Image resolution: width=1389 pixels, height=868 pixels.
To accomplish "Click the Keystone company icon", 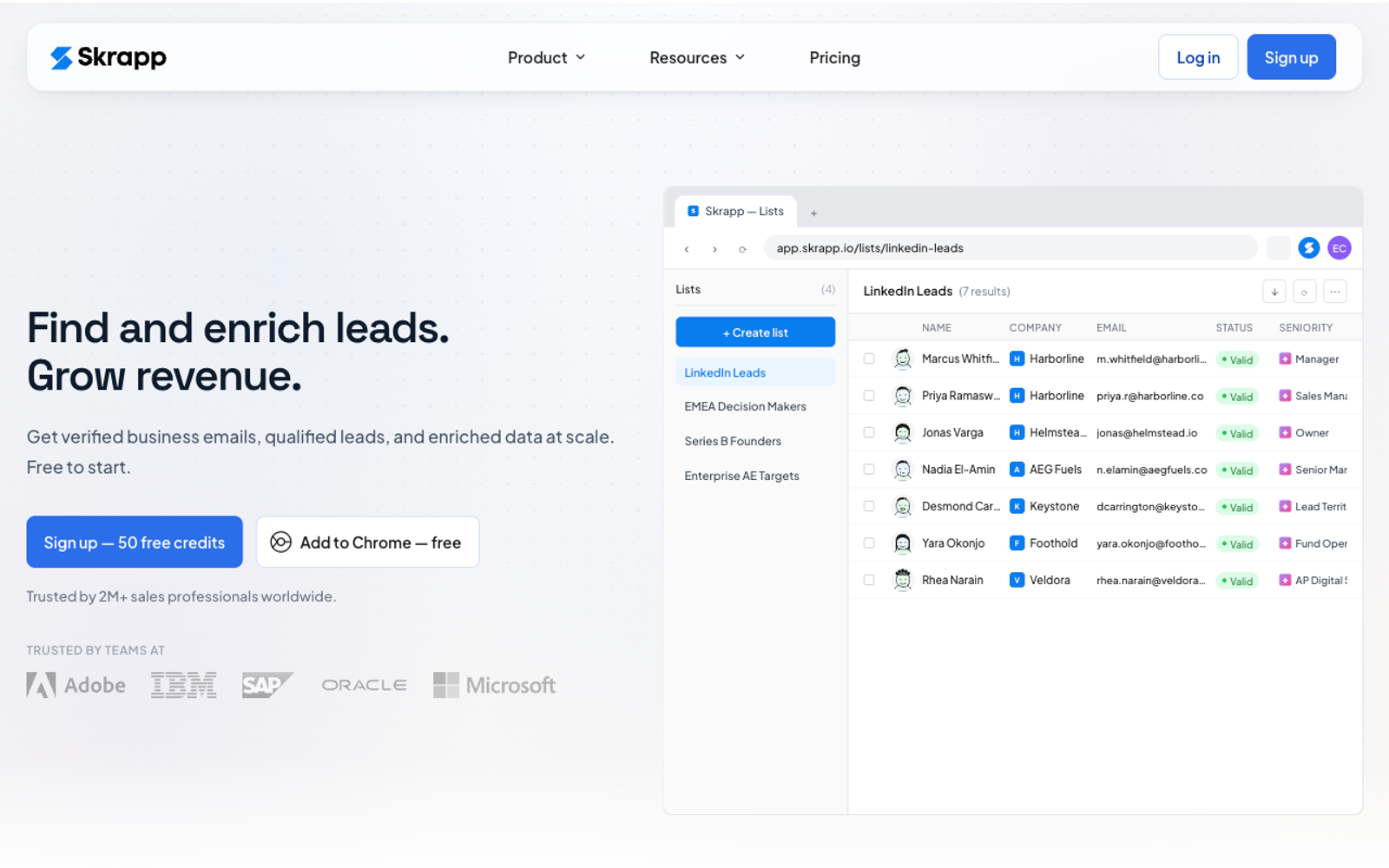I will [1017, 506].
